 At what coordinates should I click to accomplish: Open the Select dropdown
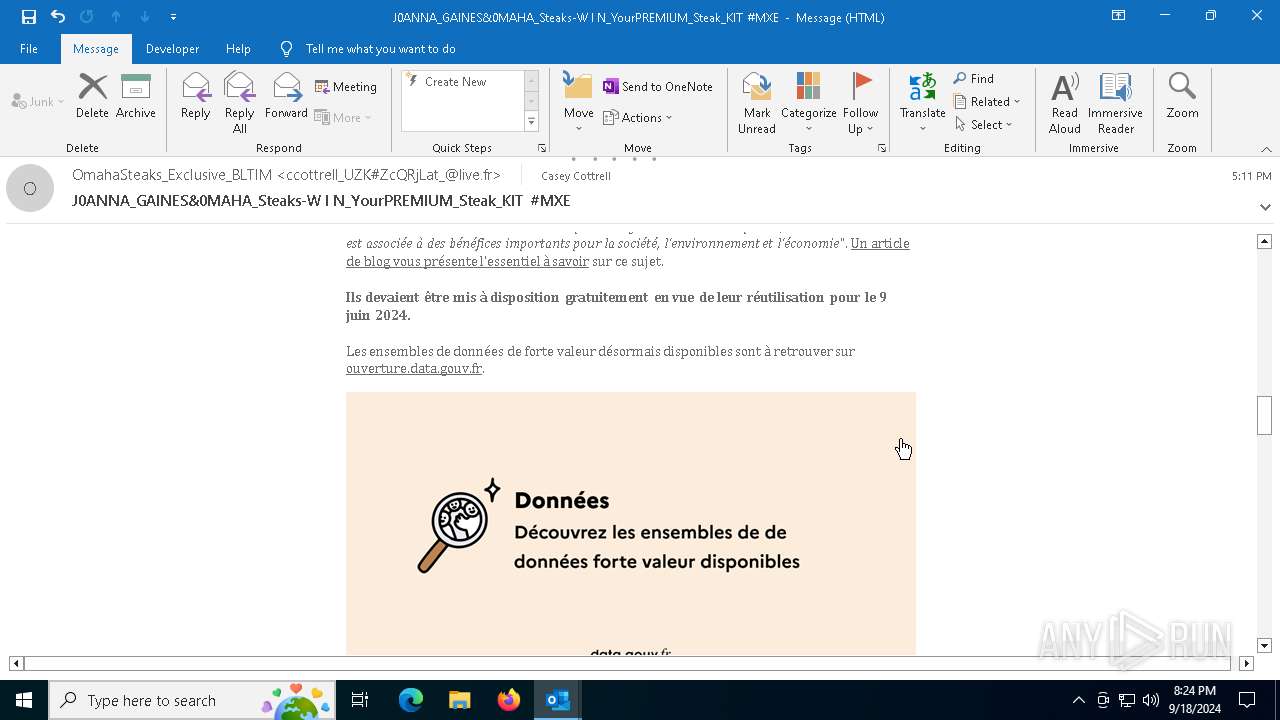pos(984,125)
